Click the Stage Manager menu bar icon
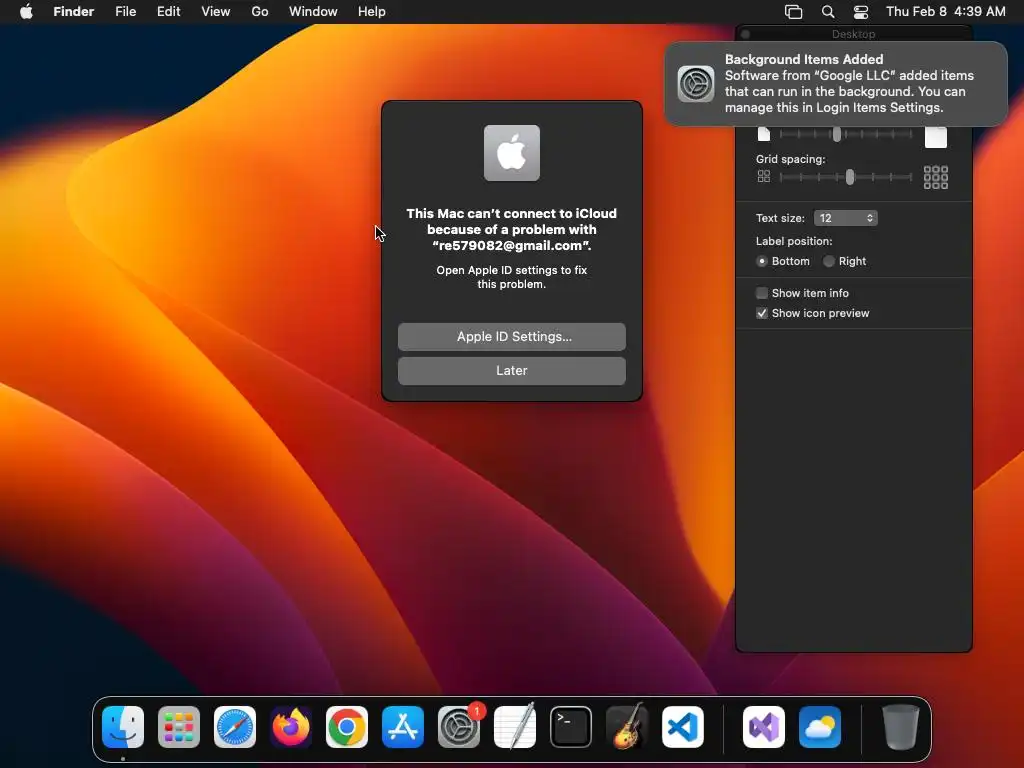The height and width of the screenshot is (768, 1024). [x=793, y=12]
